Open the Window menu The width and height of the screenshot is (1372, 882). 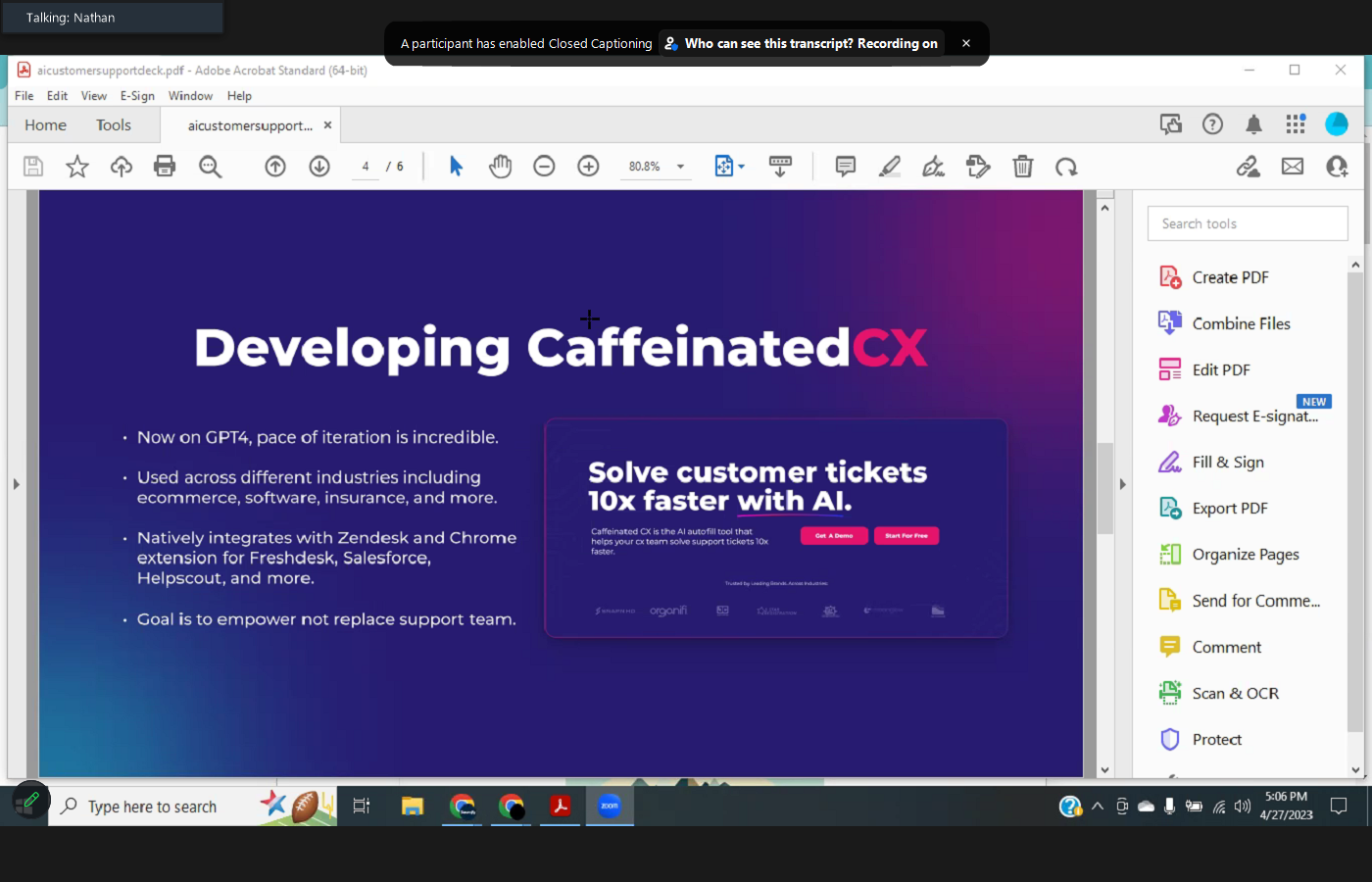click(190, 96)
